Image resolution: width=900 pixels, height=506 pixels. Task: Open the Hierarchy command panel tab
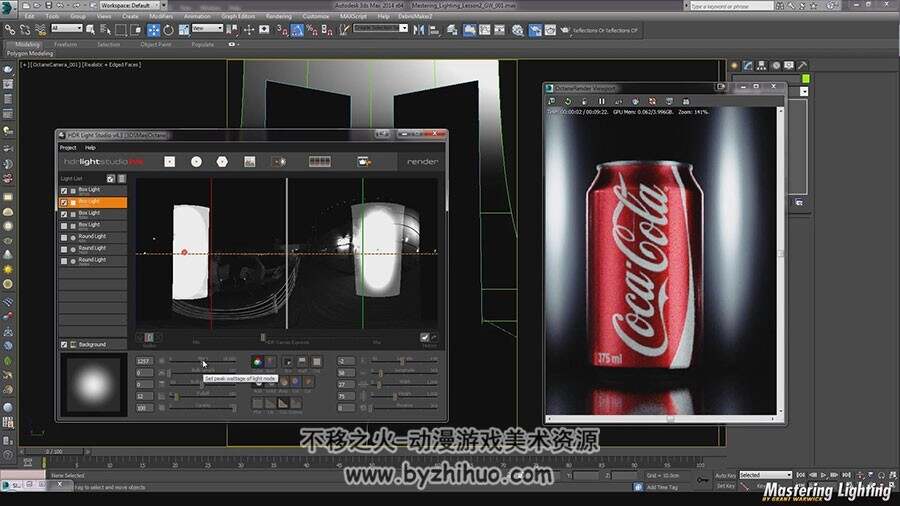(762, 65)
